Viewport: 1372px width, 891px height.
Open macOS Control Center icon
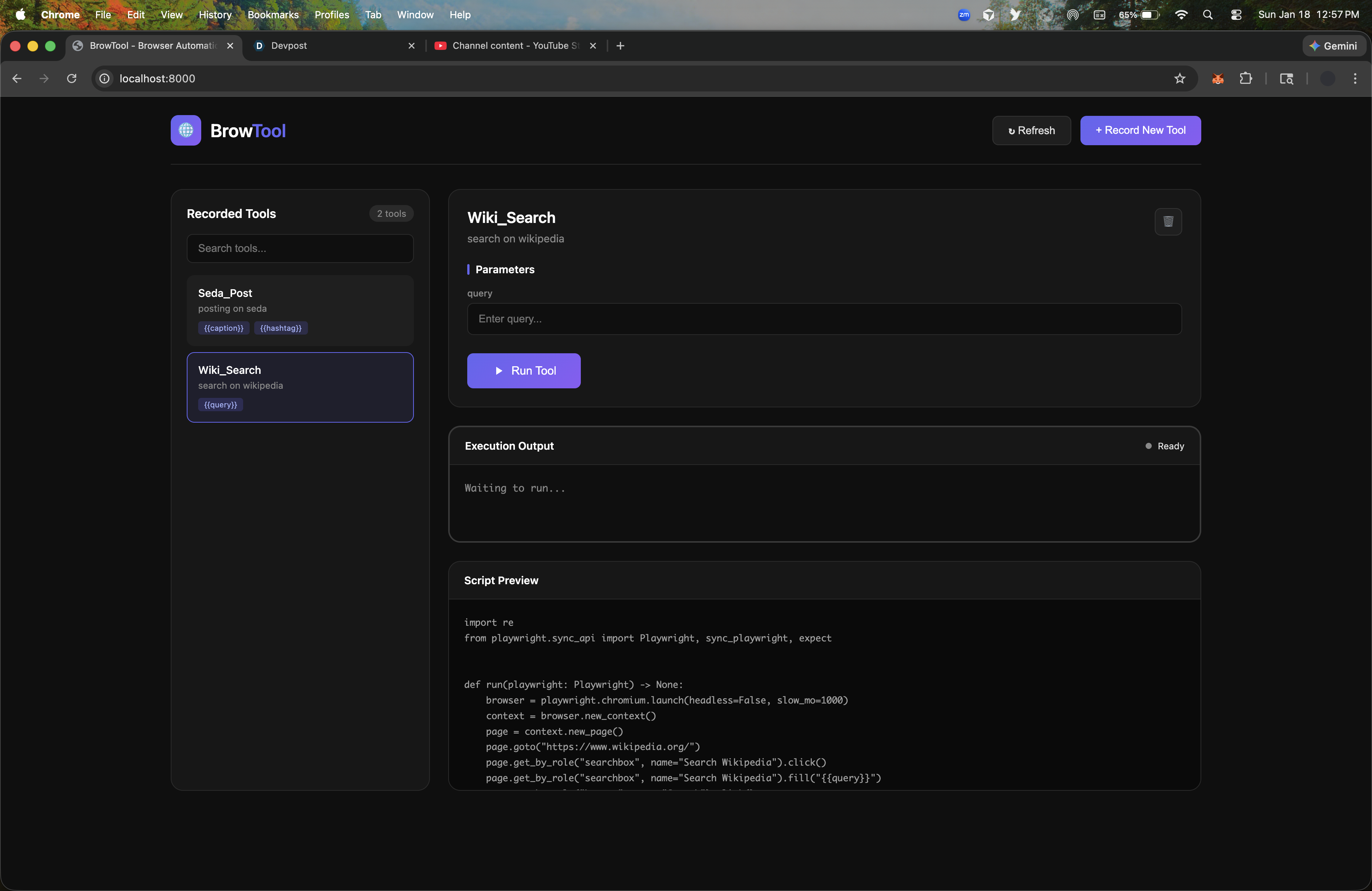[1236, 15]
